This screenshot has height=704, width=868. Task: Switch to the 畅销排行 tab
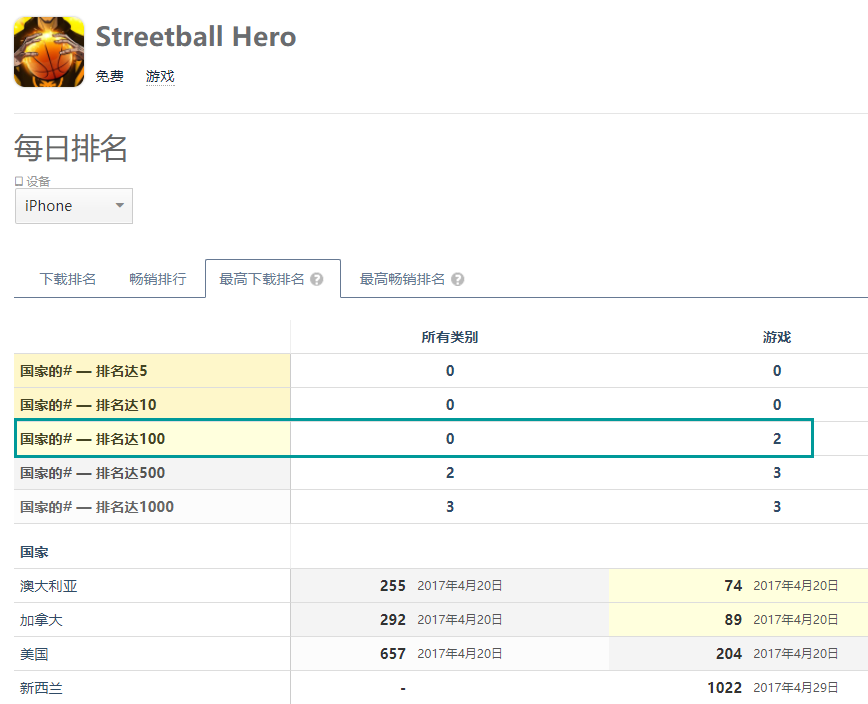157,279
